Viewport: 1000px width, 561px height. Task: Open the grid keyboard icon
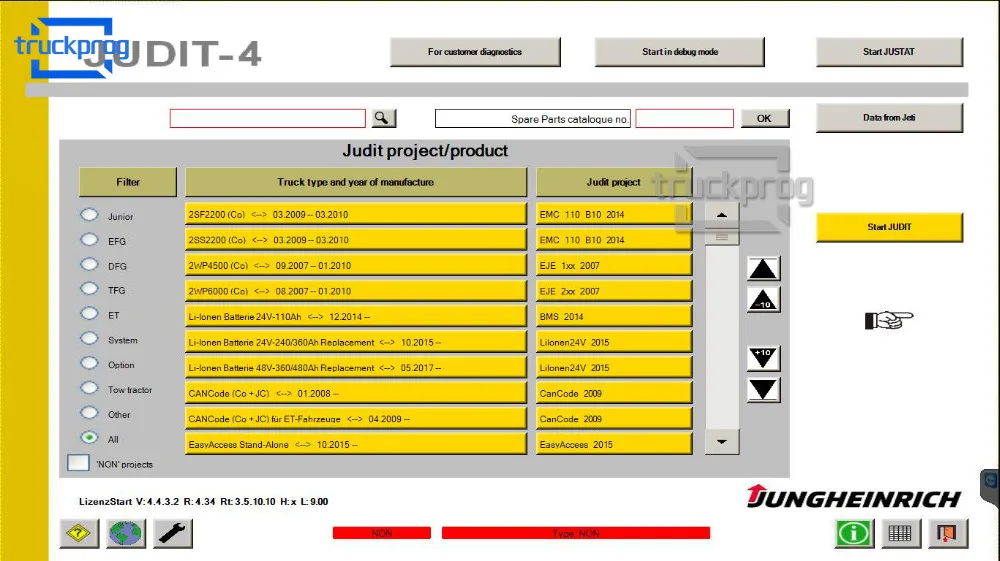pyautogui.click(x=900, y=533)
